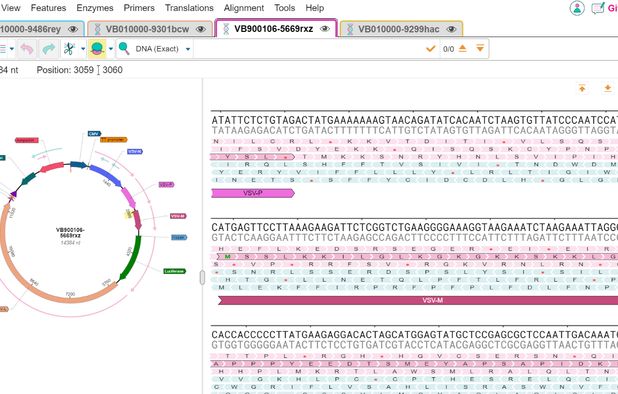
Task: Click the VSV-M feature bar in sequence view
Action: 418,301
